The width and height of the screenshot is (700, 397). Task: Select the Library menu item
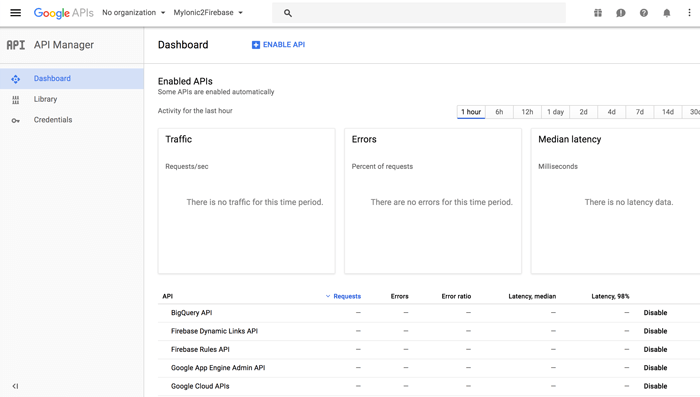pos(72,99)
